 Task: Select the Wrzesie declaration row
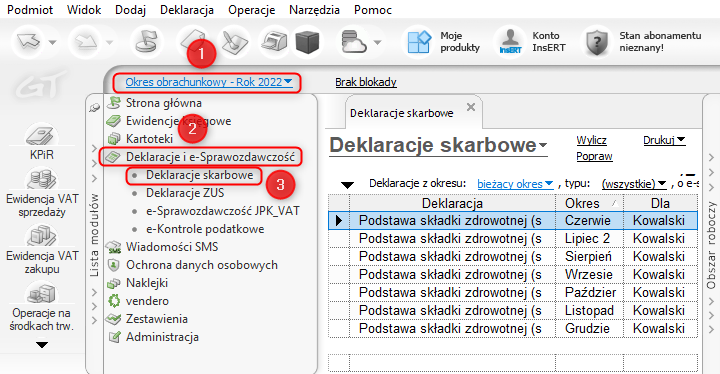point(513,274)
